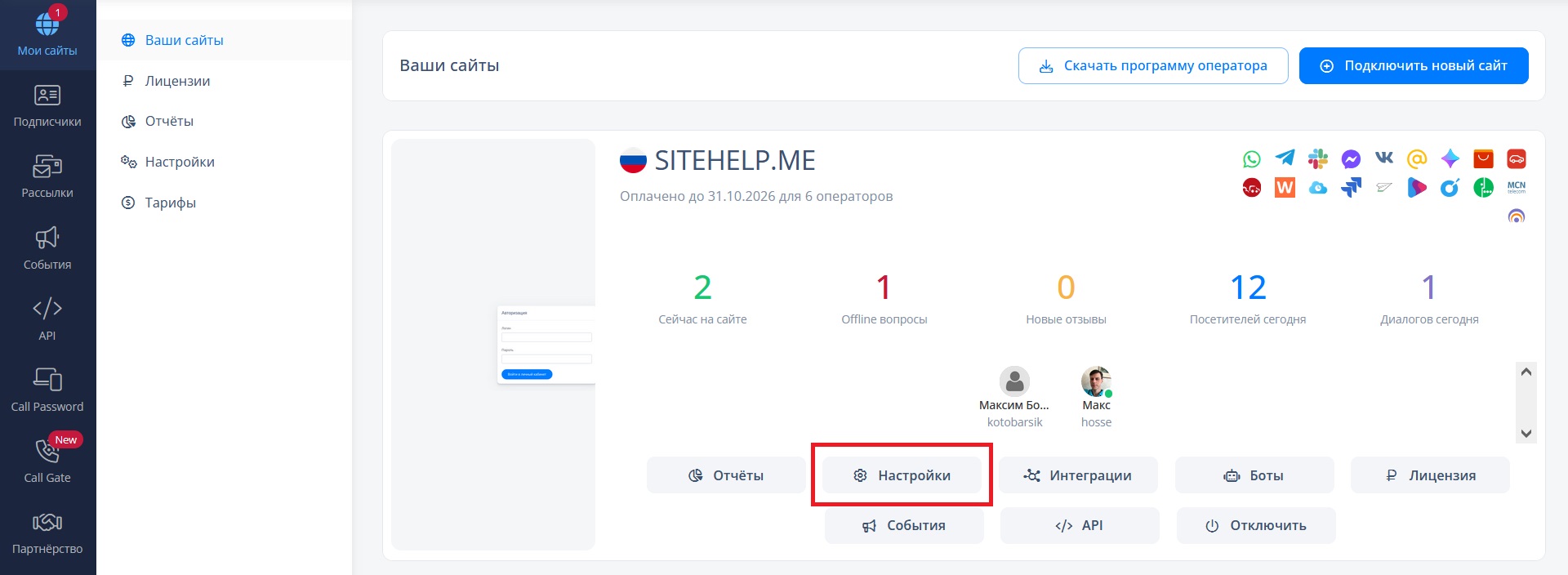
Task: Open Отчёты in the side menu
Action: pos(169,121)
